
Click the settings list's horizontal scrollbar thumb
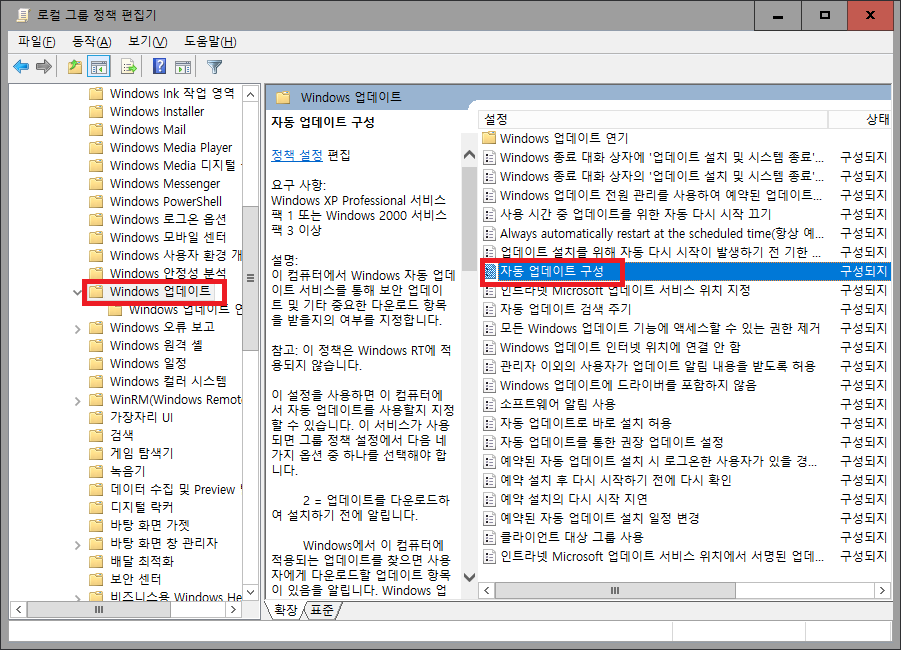(x=615, y=591)
